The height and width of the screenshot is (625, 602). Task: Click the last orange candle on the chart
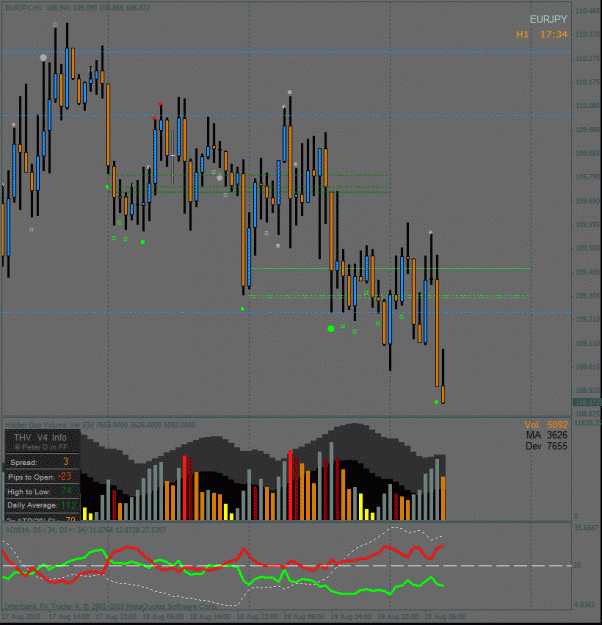443,394
